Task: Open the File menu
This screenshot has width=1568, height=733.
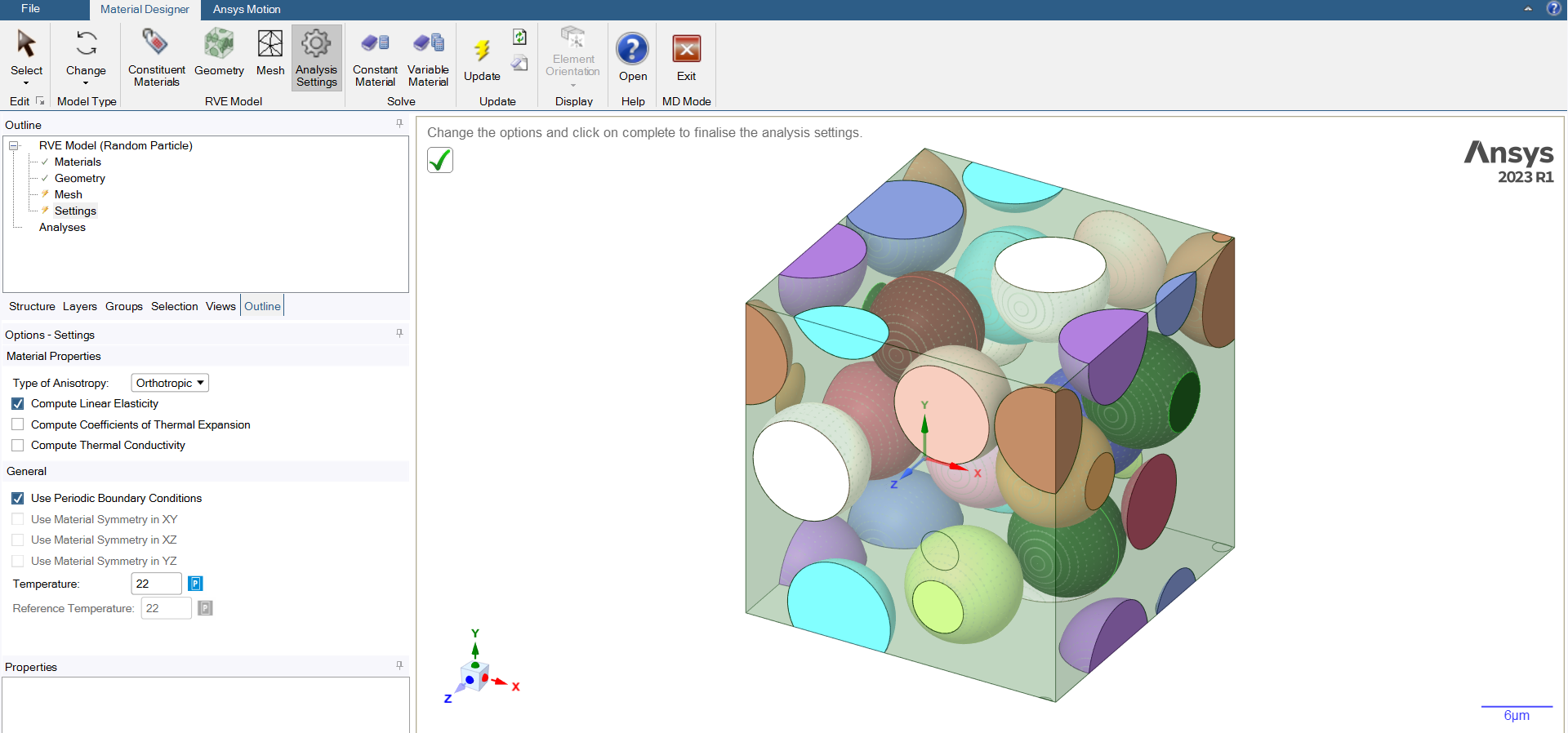Action: [x=30, y=9]
